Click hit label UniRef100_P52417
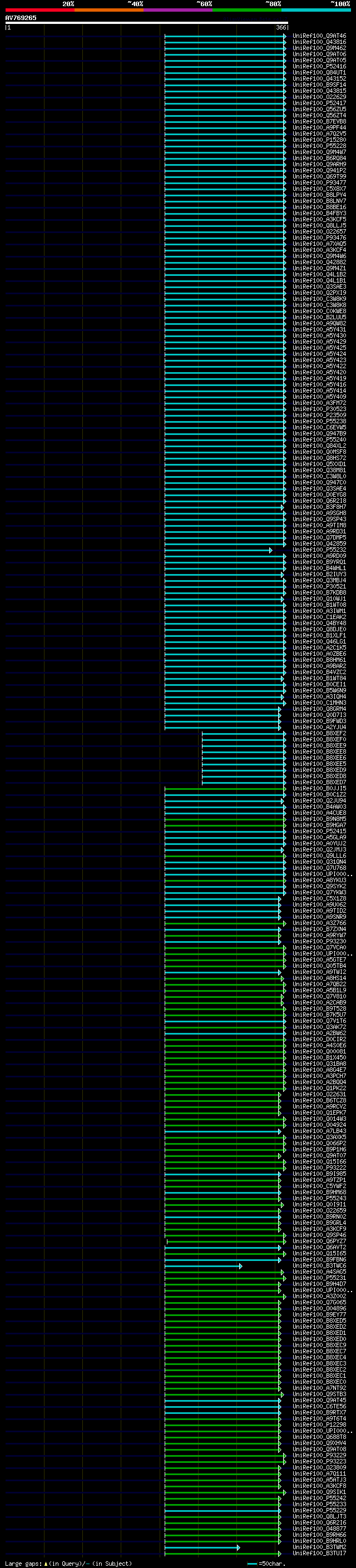This screenshot has height=1568, width=356. click(x=319, y=103)
